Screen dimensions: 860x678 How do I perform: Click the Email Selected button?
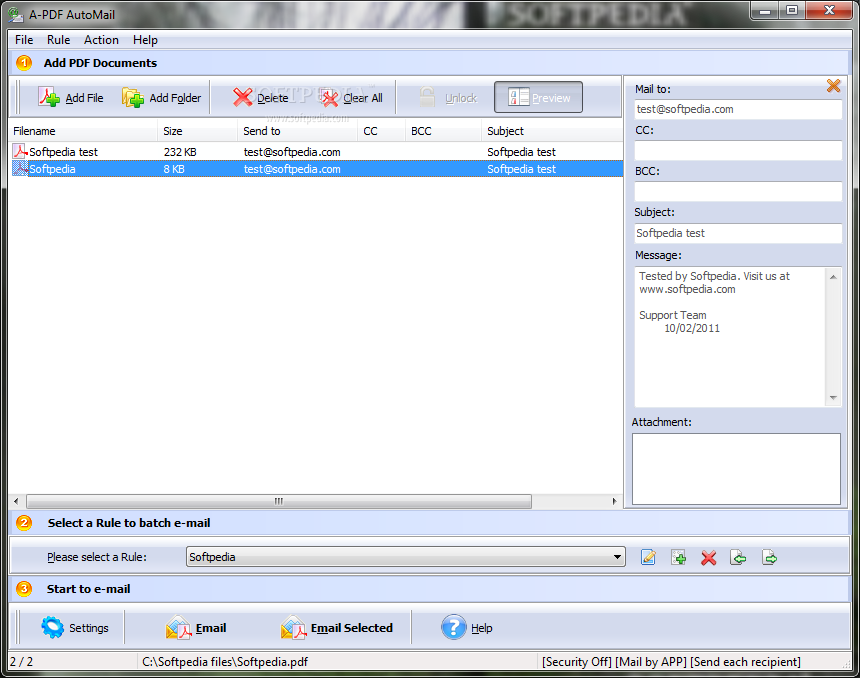[337, 627]
